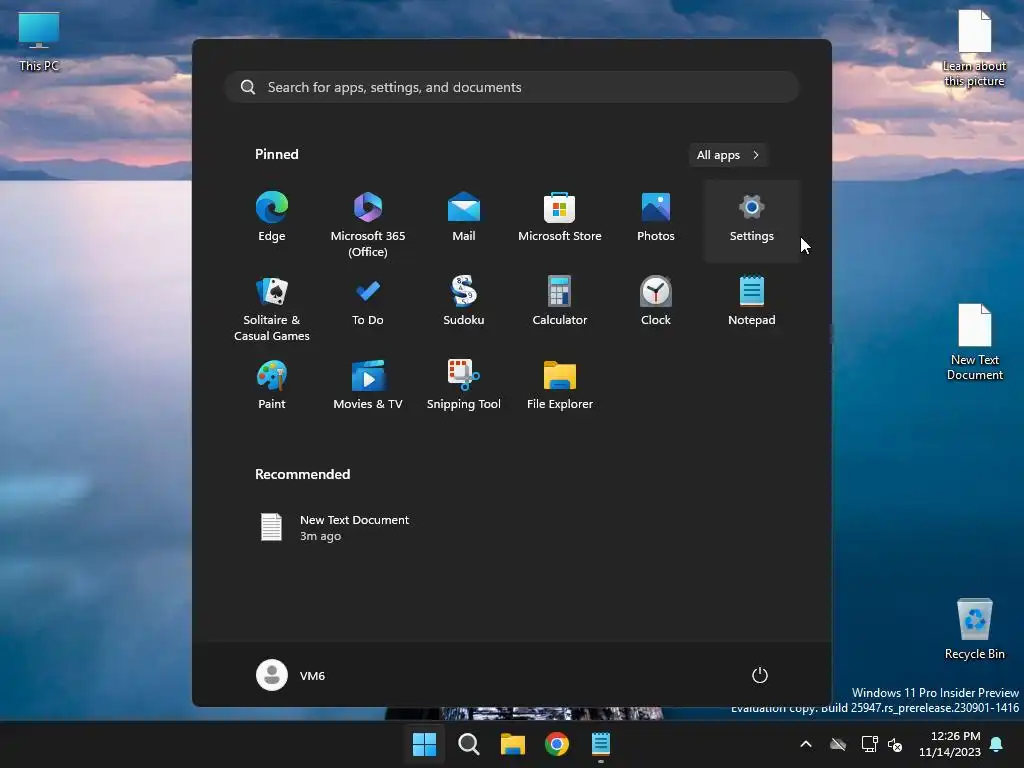Click the All apps button
This screenshot has width=1024, height=768.
tap(728, 155)
